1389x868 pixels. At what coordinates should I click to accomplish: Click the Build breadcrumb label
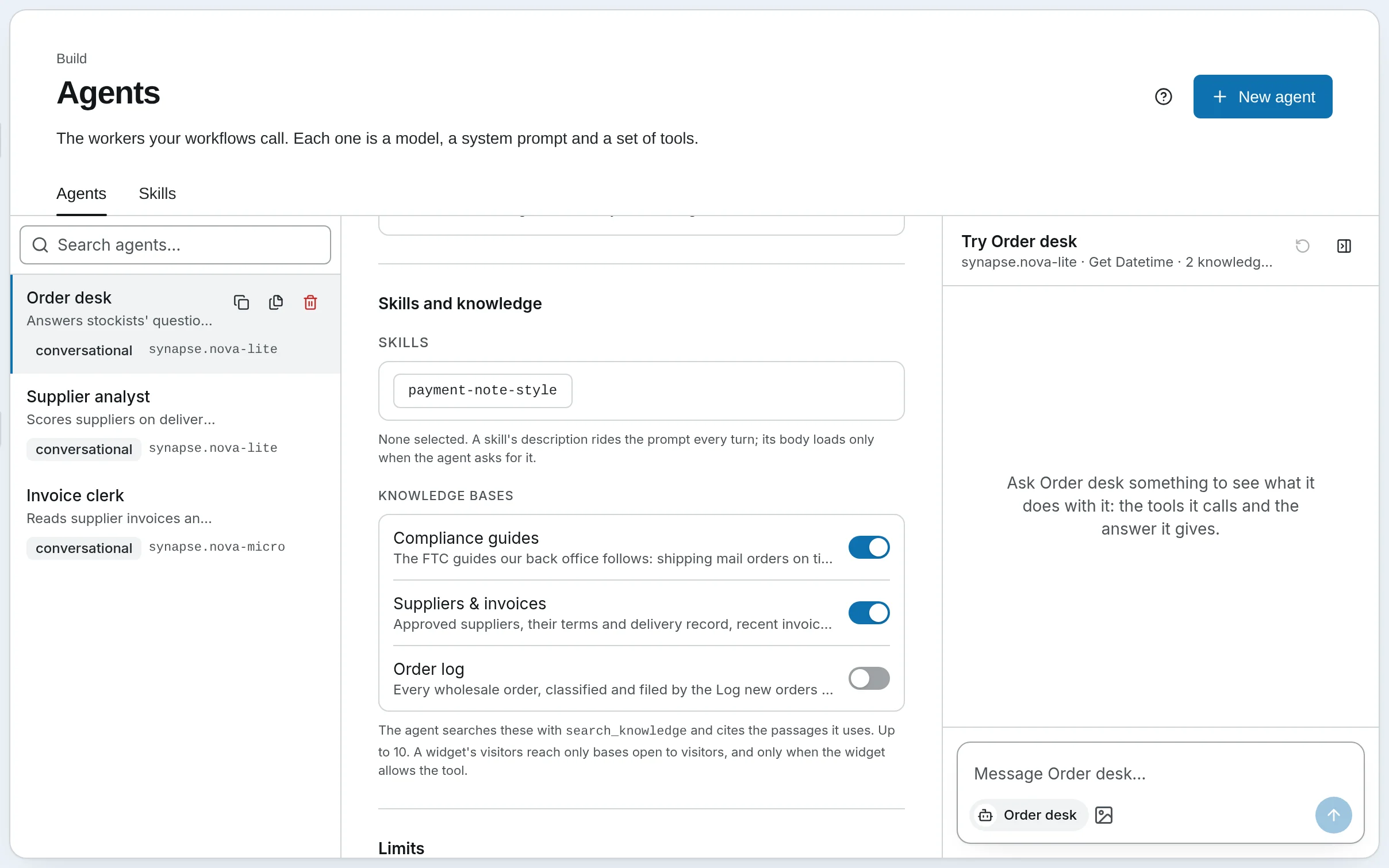[71, 59]
